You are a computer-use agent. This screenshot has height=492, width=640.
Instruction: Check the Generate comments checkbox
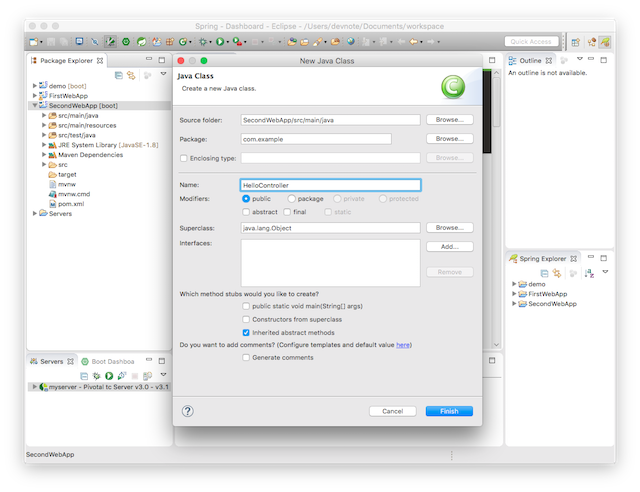246,357
